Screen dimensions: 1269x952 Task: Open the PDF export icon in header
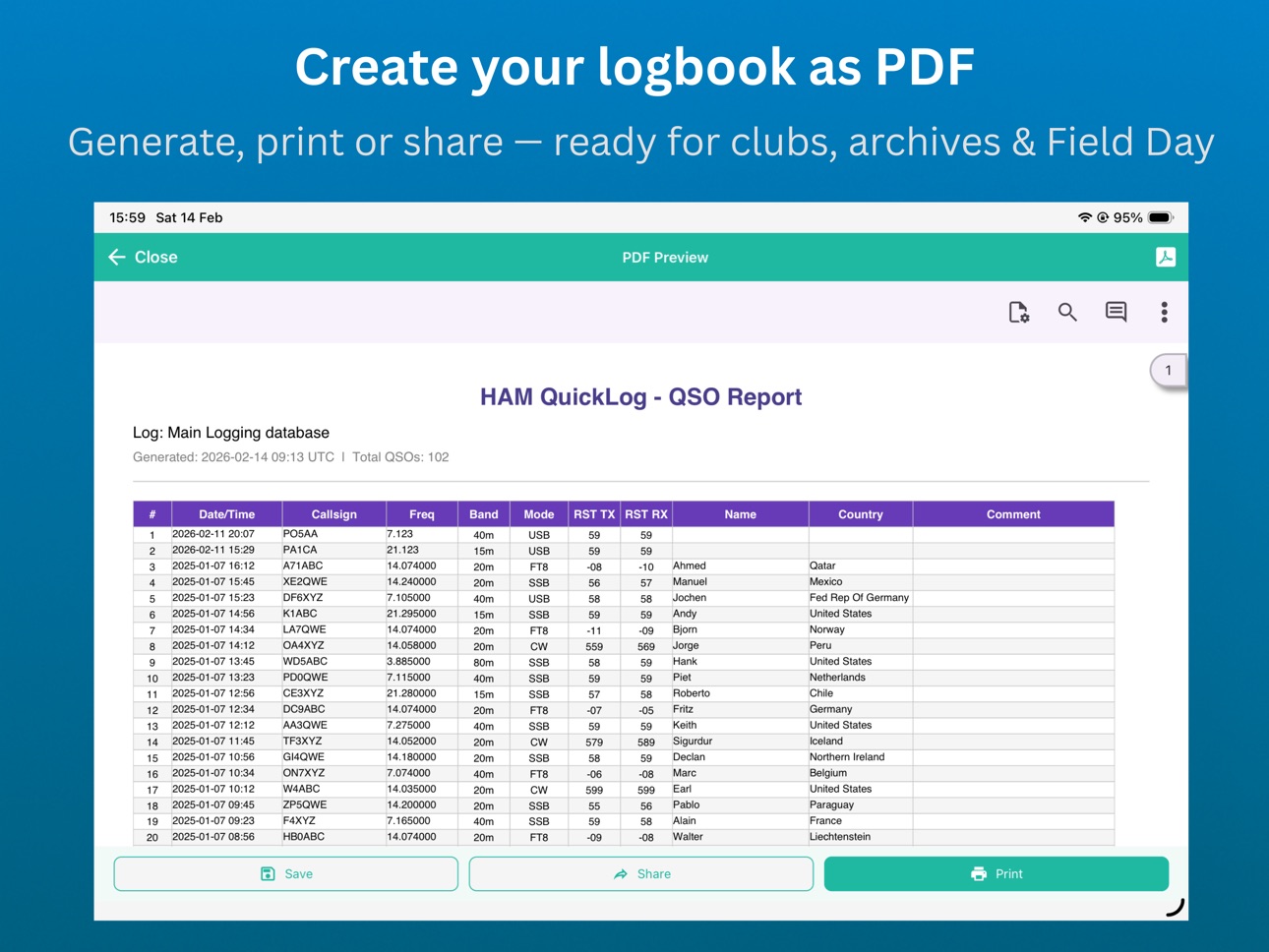tap(1165, 257)
